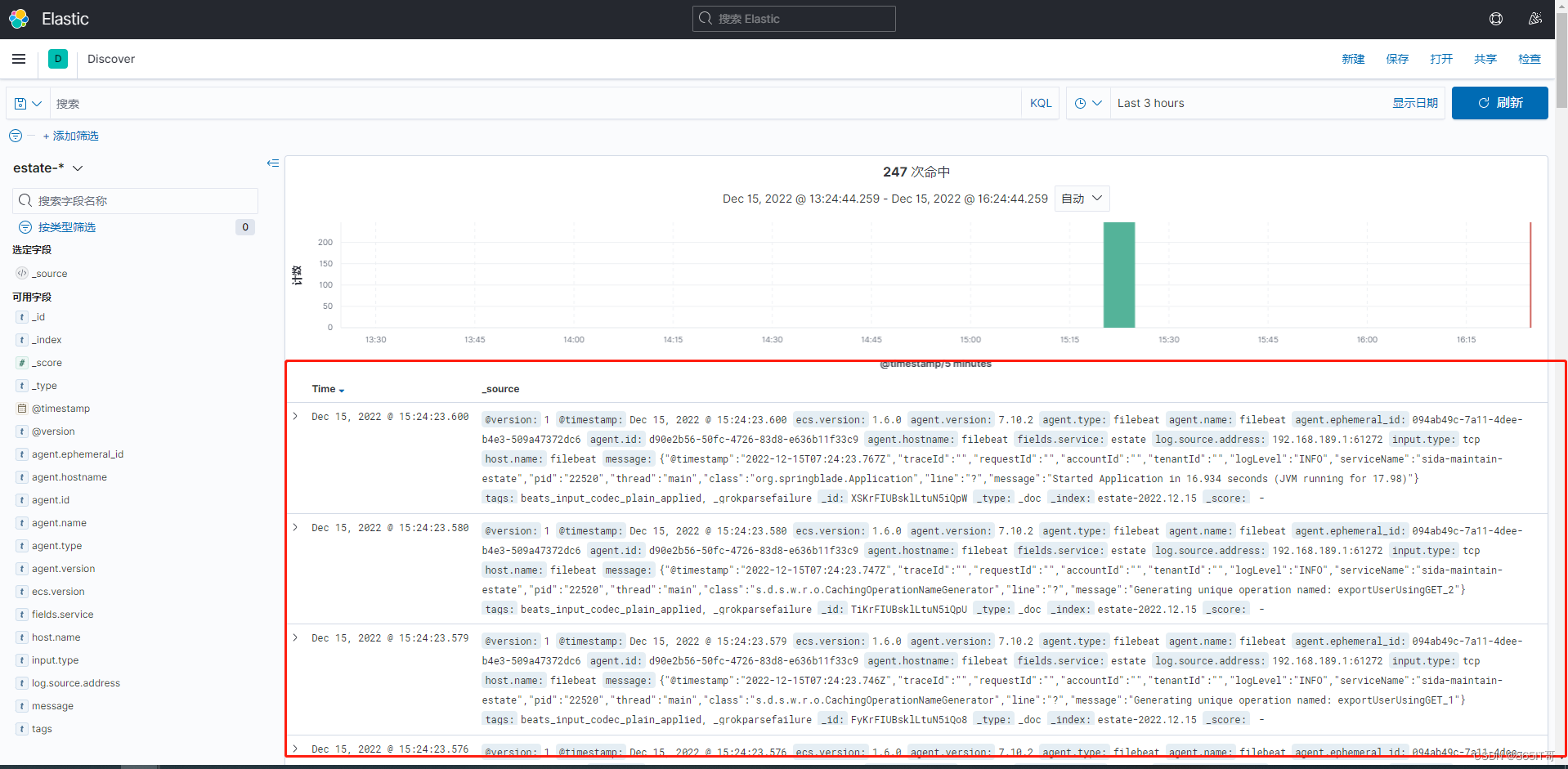
Task: Open the 打开 menu item
Action: point(1441,59)
